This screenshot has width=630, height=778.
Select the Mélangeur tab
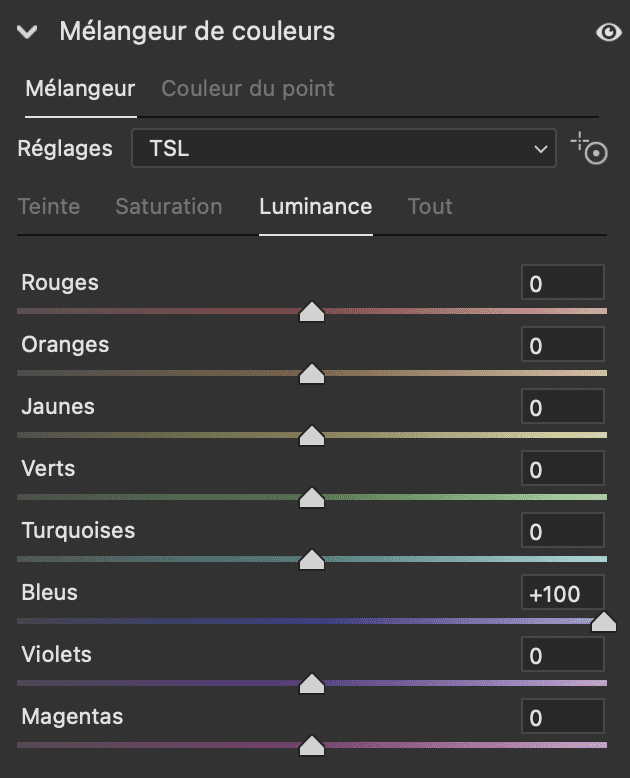point(80,88)
